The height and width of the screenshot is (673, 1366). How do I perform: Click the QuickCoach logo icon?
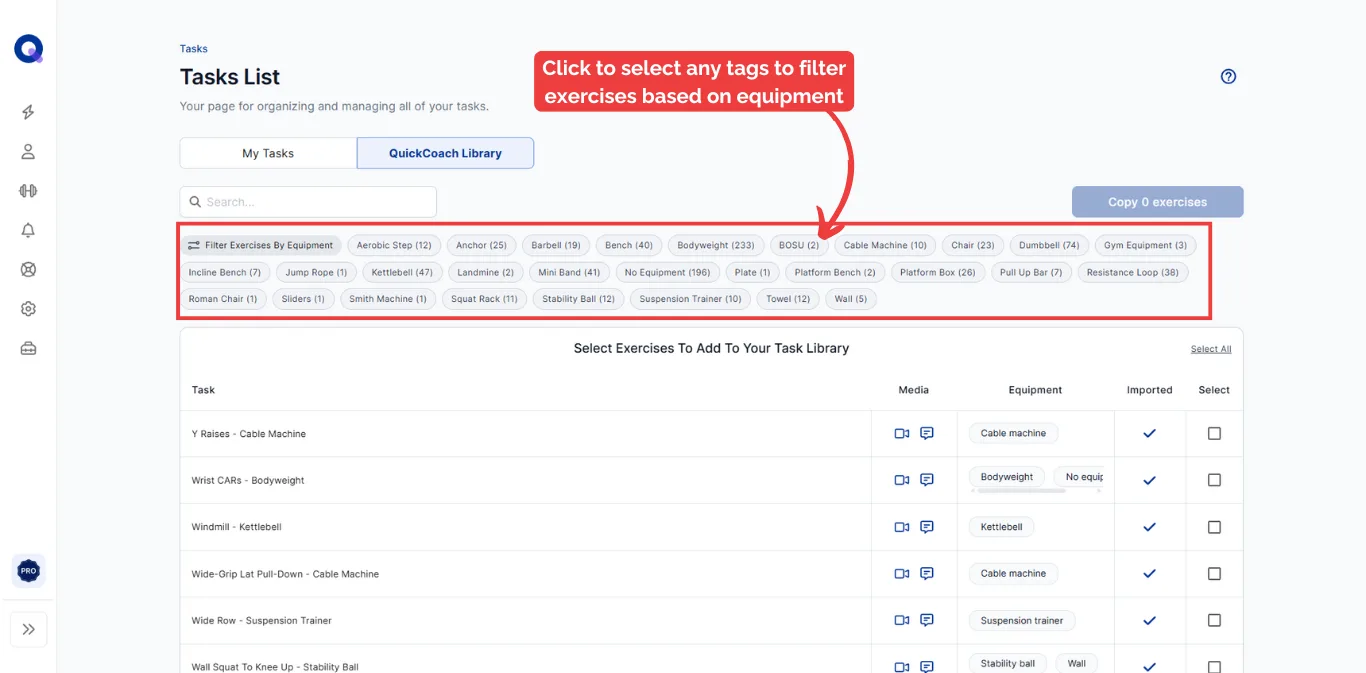coord(28,49)
